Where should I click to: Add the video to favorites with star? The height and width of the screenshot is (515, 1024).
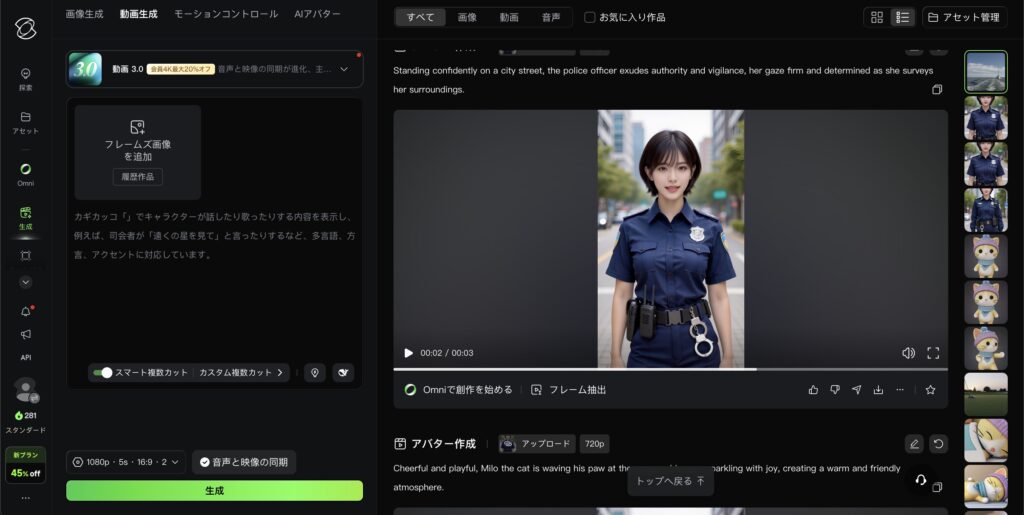pos(930,390)
